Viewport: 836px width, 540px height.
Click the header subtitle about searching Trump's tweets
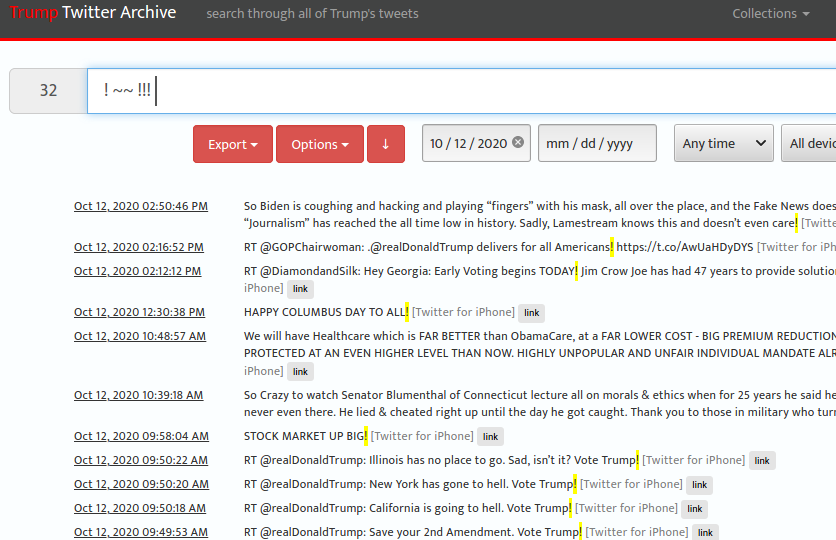pos(312,13)
